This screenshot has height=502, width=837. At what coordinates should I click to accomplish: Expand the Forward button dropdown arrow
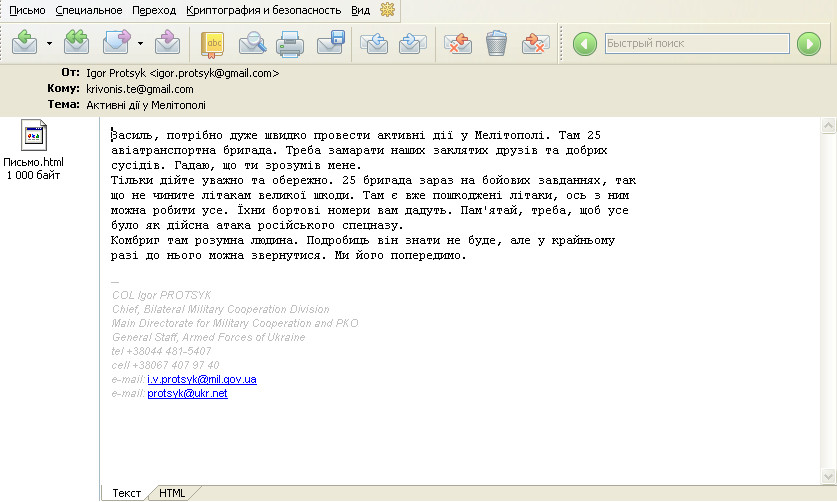[x=140, y=44]
